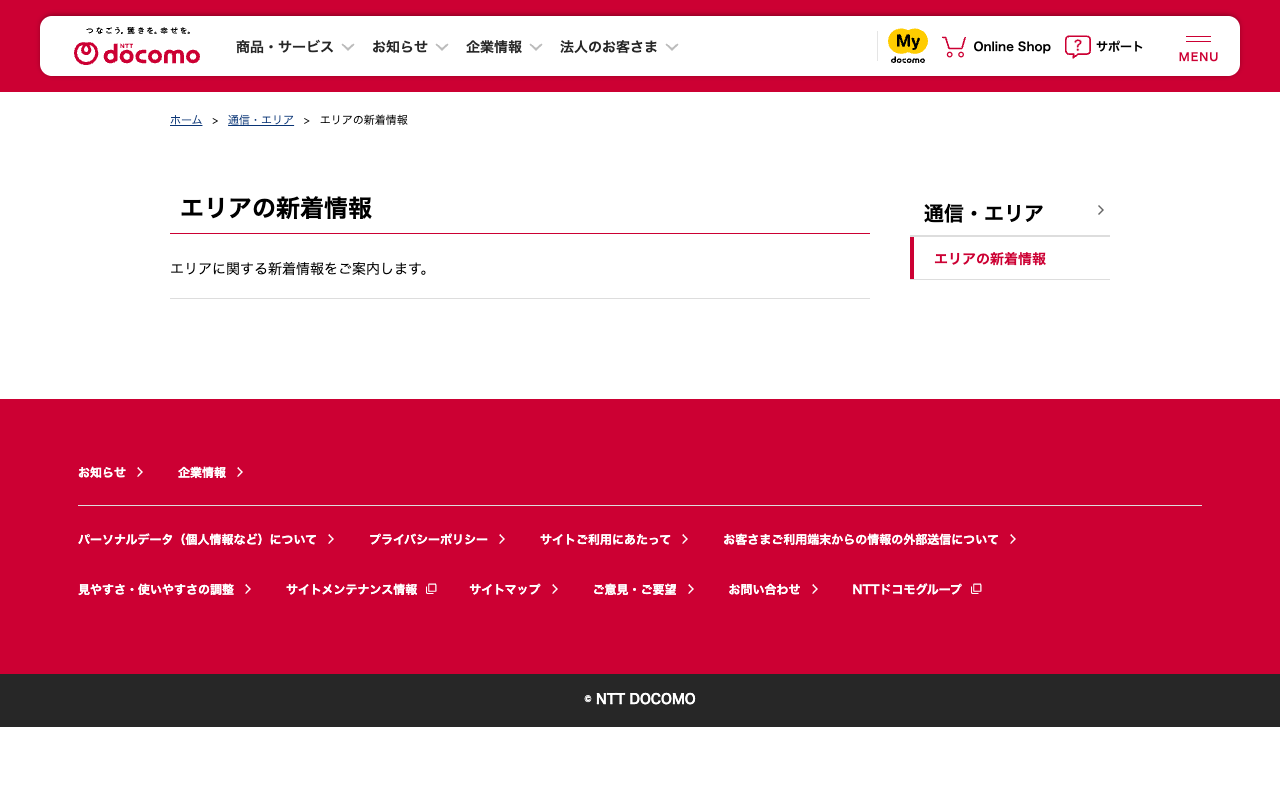Click the arrow after お客さまご利用端末からの情報の外部送信について
1280x800 pixels.
pos(1013,539)
